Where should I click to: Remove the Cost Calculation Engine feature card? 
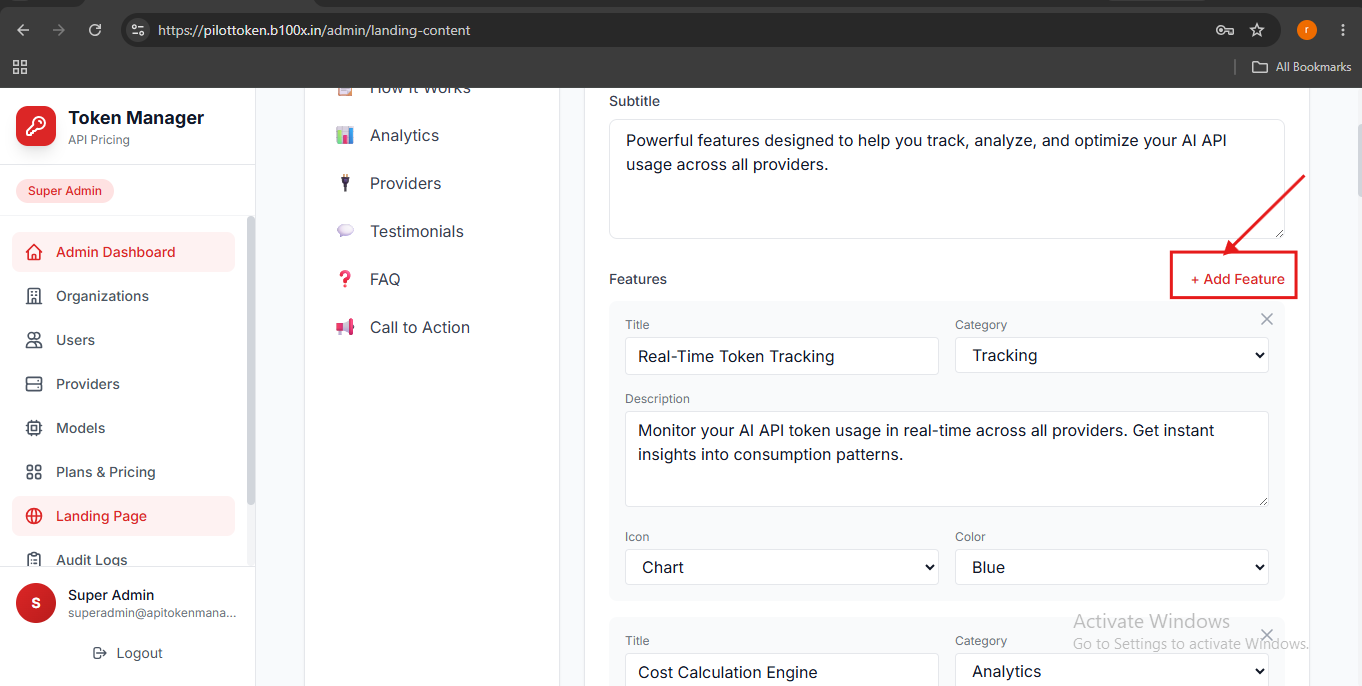pos(1267,635)
